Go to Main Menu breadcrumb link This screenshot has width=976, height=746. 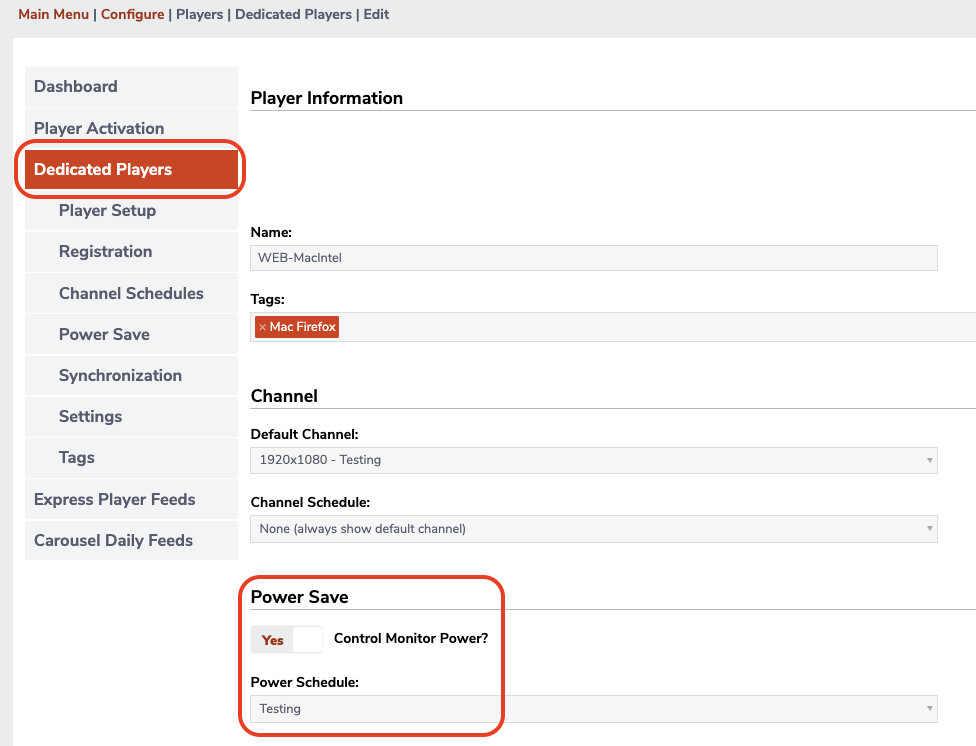(54, 14)
